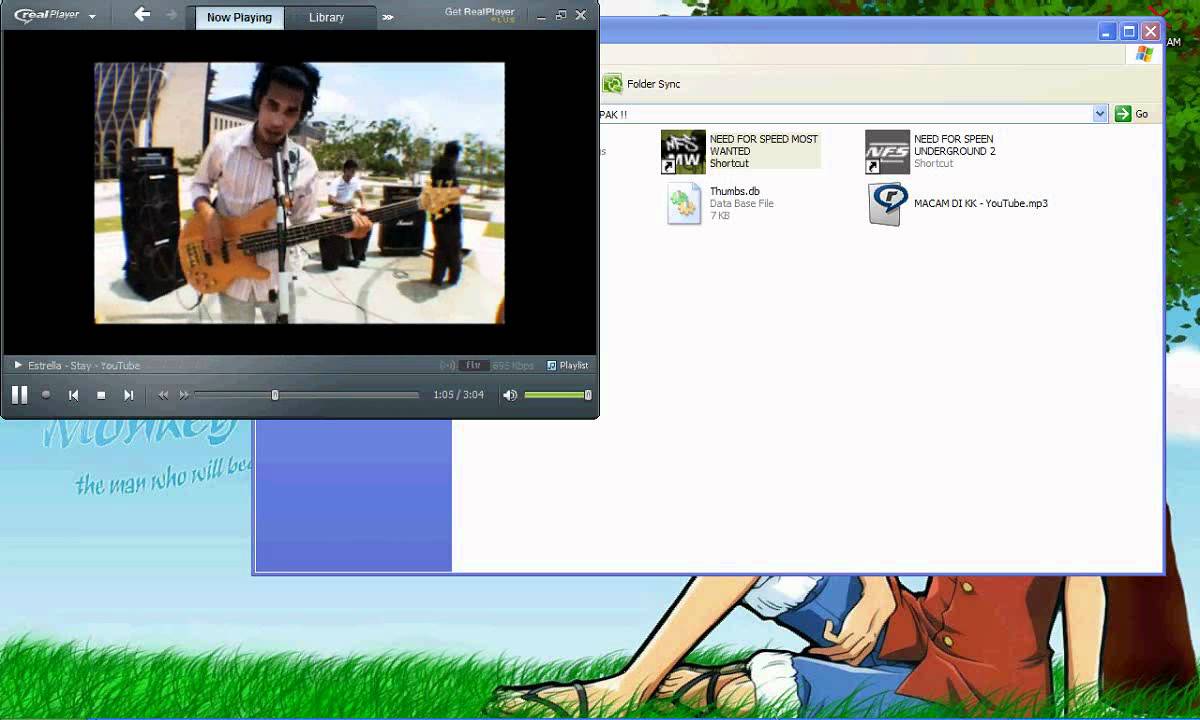
Task: Rewind the video with the rewind arrows
Action: point(164,395)
